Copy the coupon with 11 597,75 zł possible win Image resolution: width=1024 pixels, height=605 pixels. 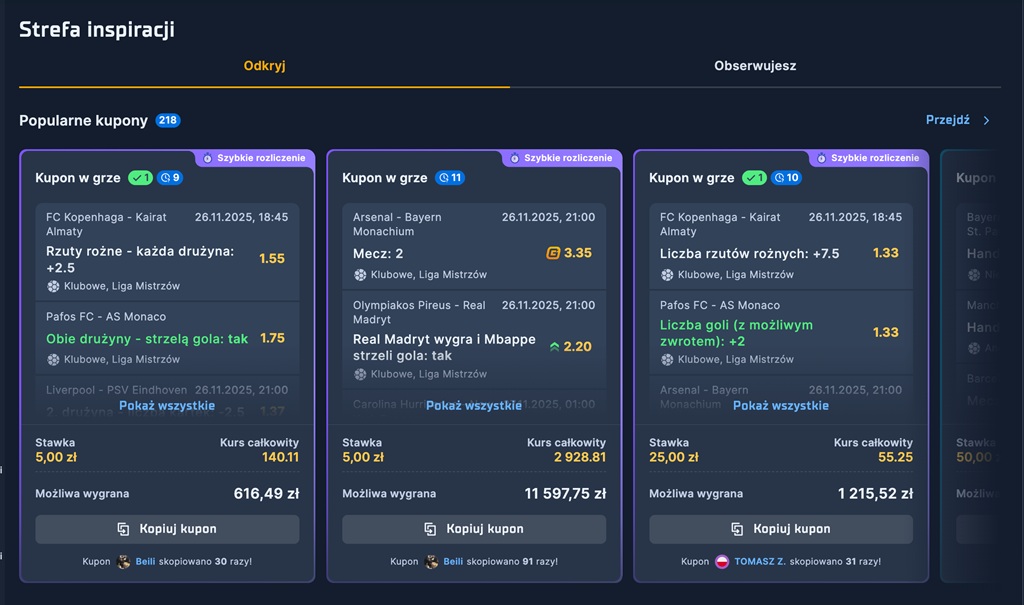coord(474,529)
